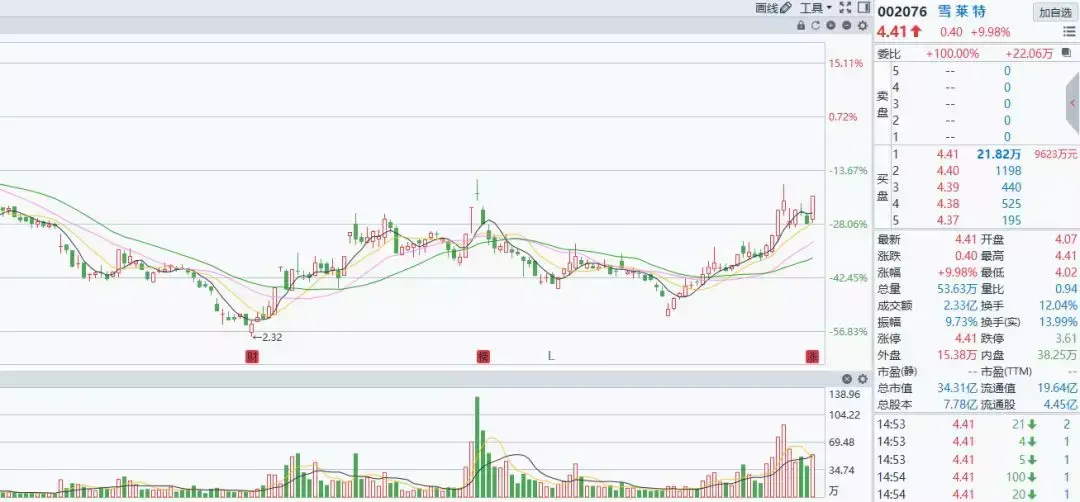Screen dimensions: 1080x502
Task: Click the current price 4.41 with red arrow
Action: [x=899, y=31]
